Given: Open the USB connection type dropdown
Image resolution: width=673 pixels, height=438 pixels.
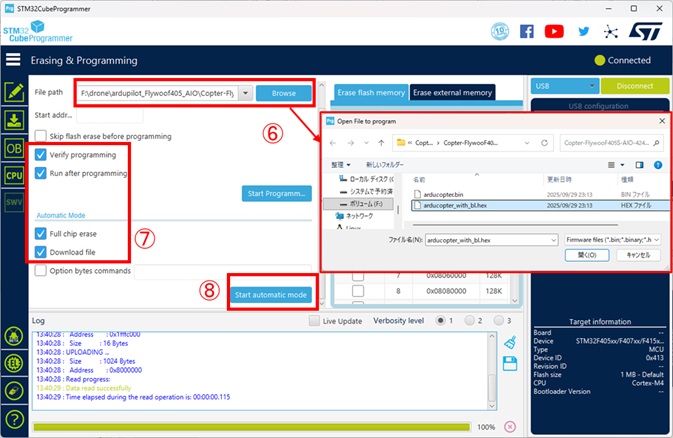Looking at the screenshot, I should pyautogui.click(x=564, y=86).
